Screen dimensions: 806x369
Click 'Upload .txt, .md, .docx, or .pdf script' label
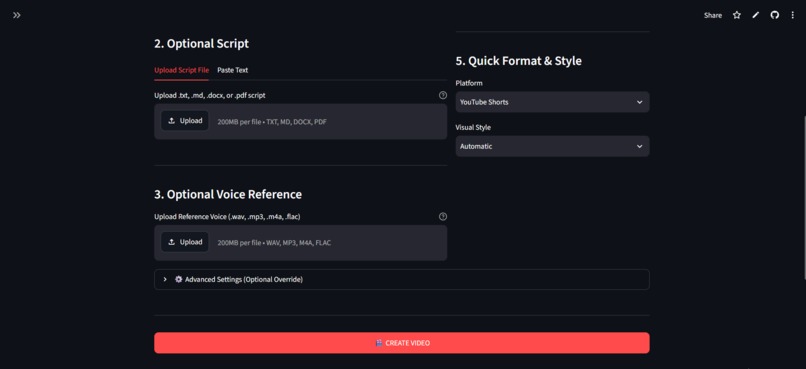click(x=210, y=96)
